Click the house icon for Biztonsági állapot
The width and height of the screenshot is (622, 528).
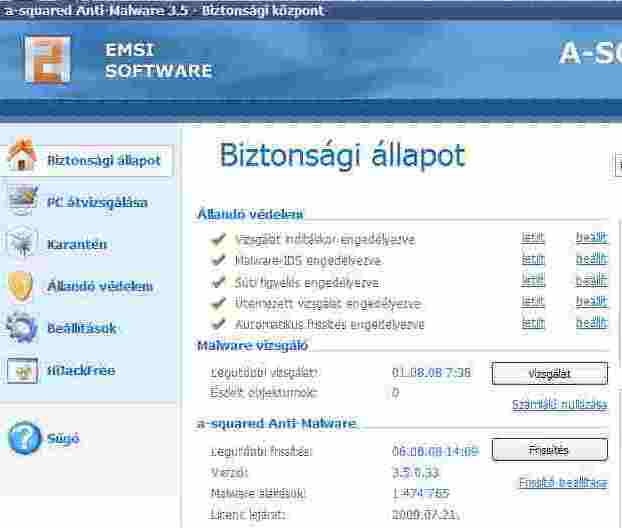[x=22, y=158]
